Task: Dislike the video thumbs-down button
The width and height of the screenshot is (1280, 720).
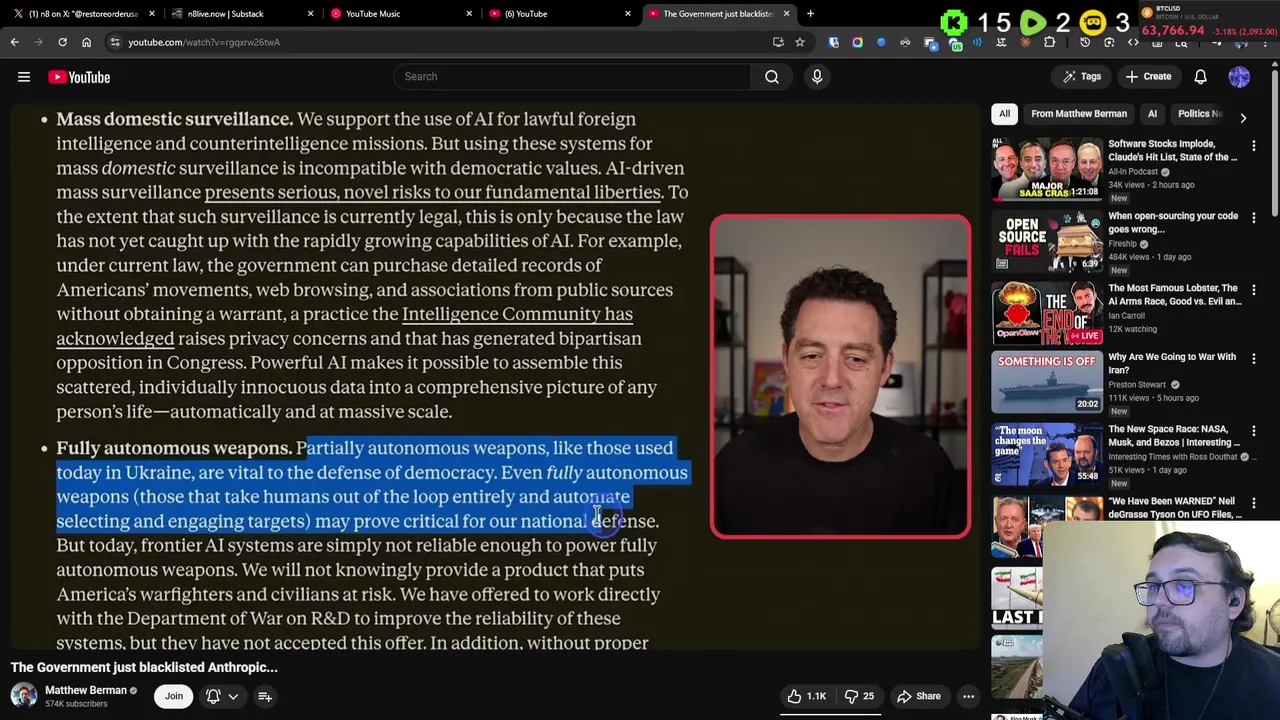Action: [x=860, y=696]
